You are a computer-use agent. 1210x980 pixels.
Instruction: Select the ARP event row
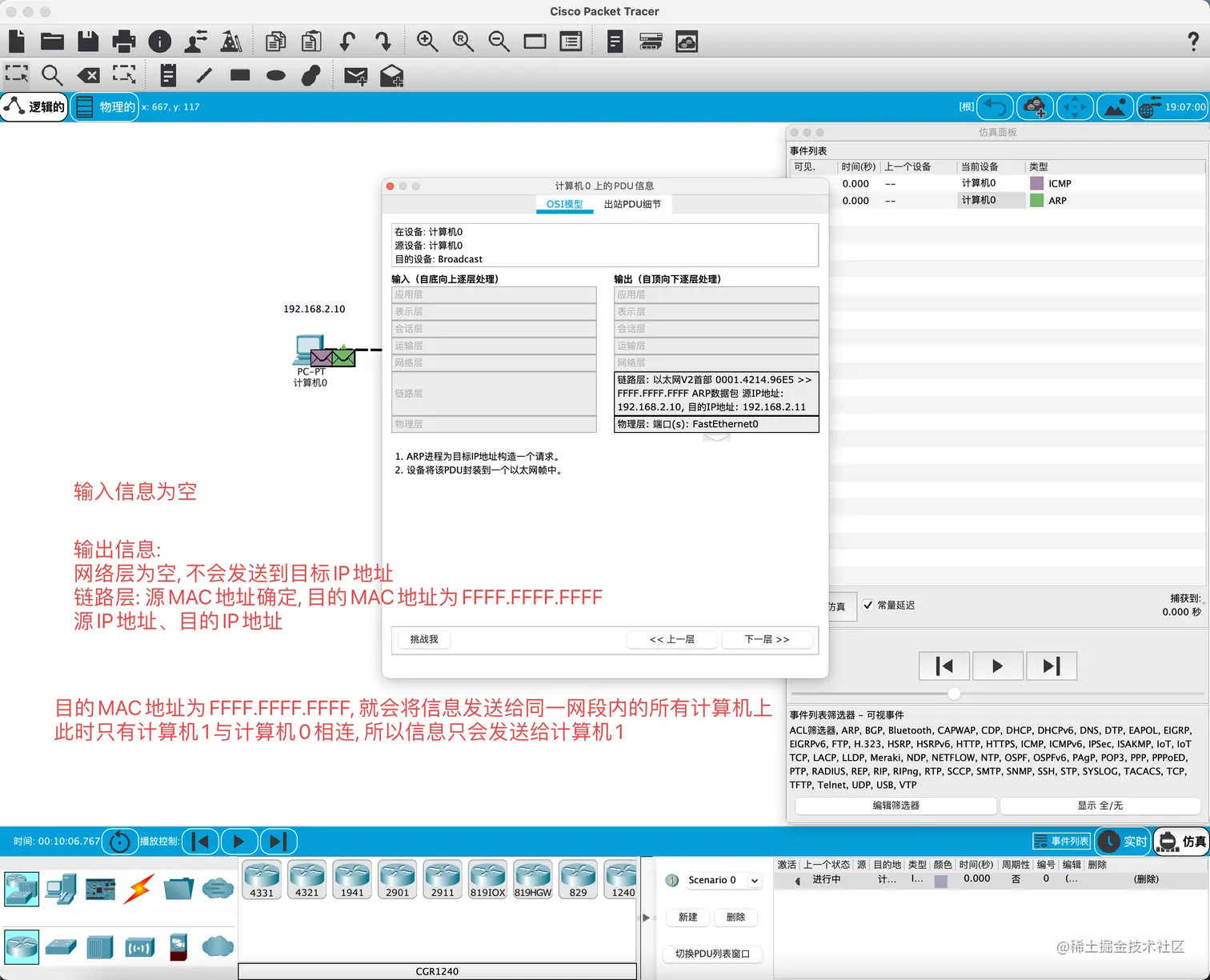click(996, 200)
